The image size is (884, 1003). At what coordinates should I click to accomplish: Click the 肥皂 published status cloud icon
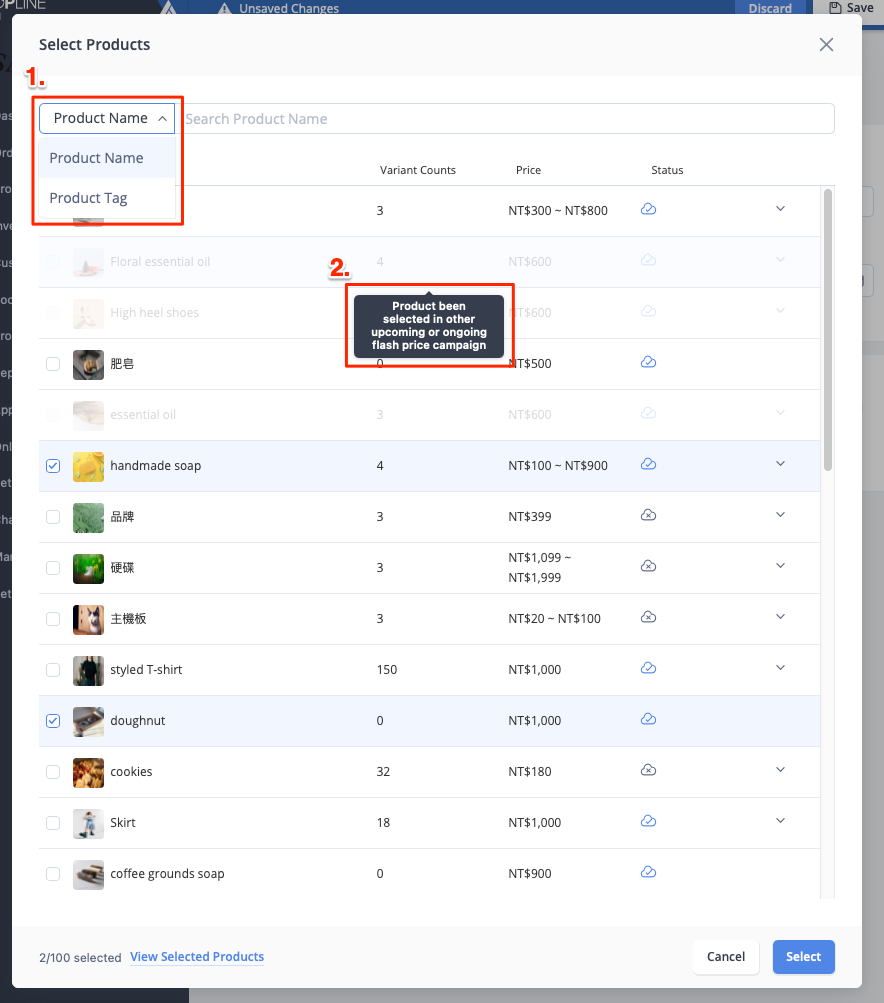point(649,362)
